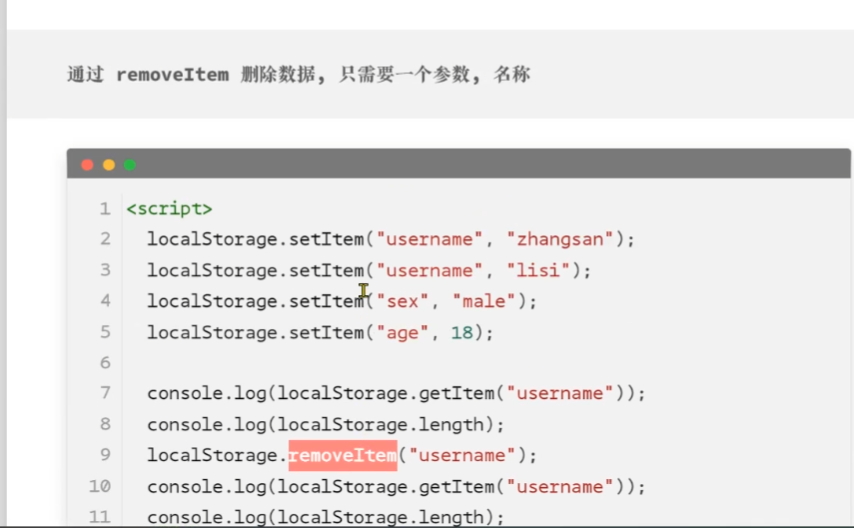Click console.log at start of line 11
854x528 pixels.
point(207,517)
